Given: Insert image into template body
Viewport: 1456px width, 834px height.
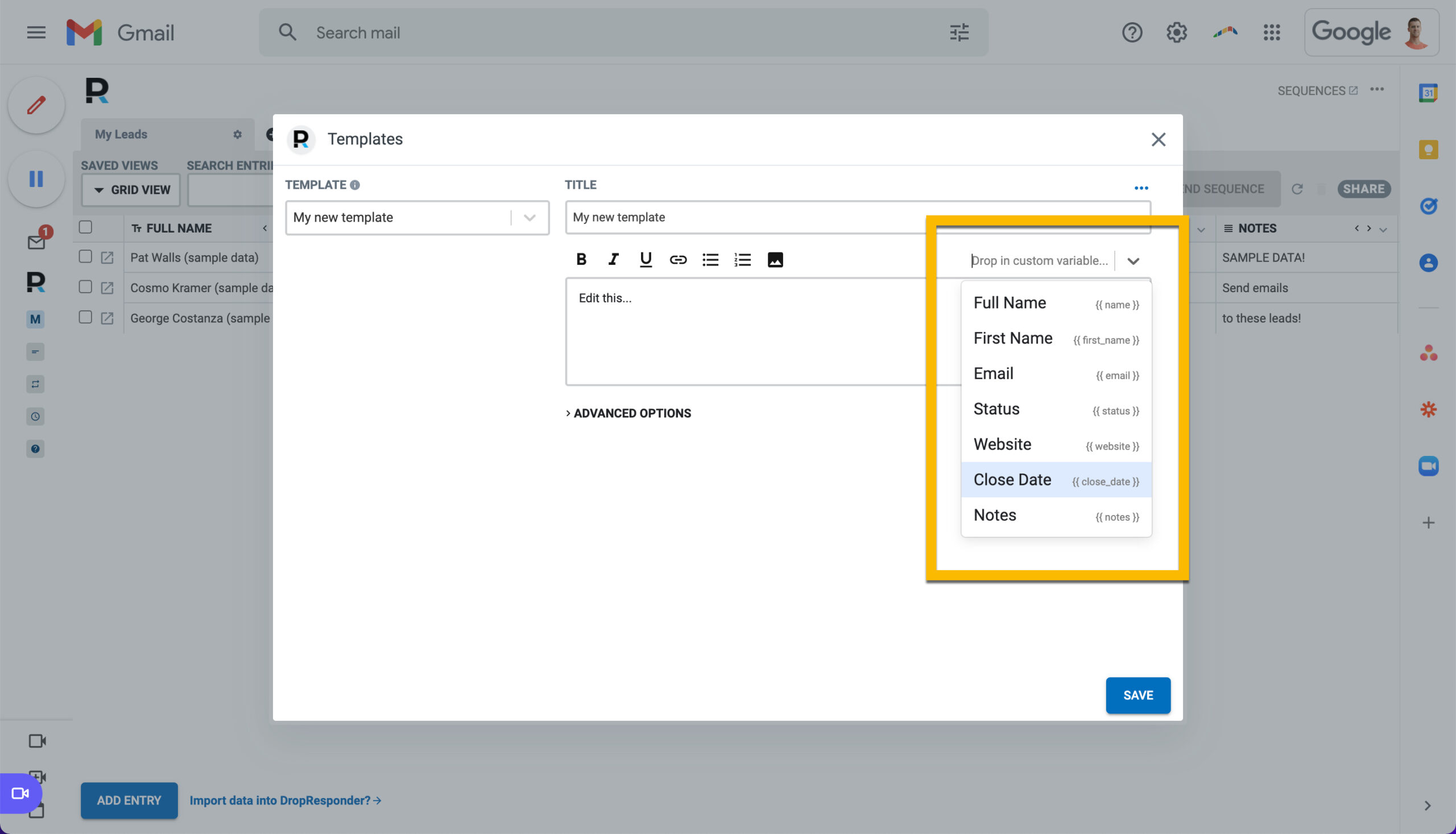Looking at the screenshot, I should coord(775,259).
